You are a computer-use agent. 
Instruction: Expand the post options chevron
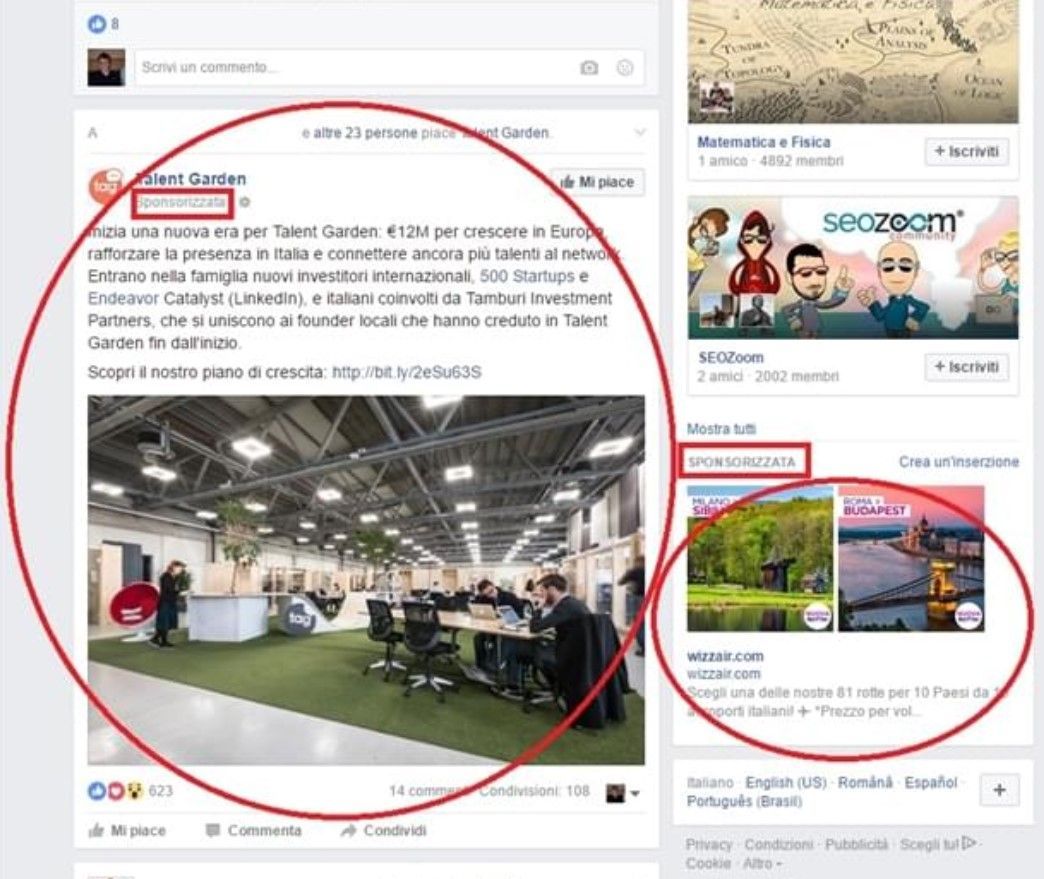click(x=639, y=132)
